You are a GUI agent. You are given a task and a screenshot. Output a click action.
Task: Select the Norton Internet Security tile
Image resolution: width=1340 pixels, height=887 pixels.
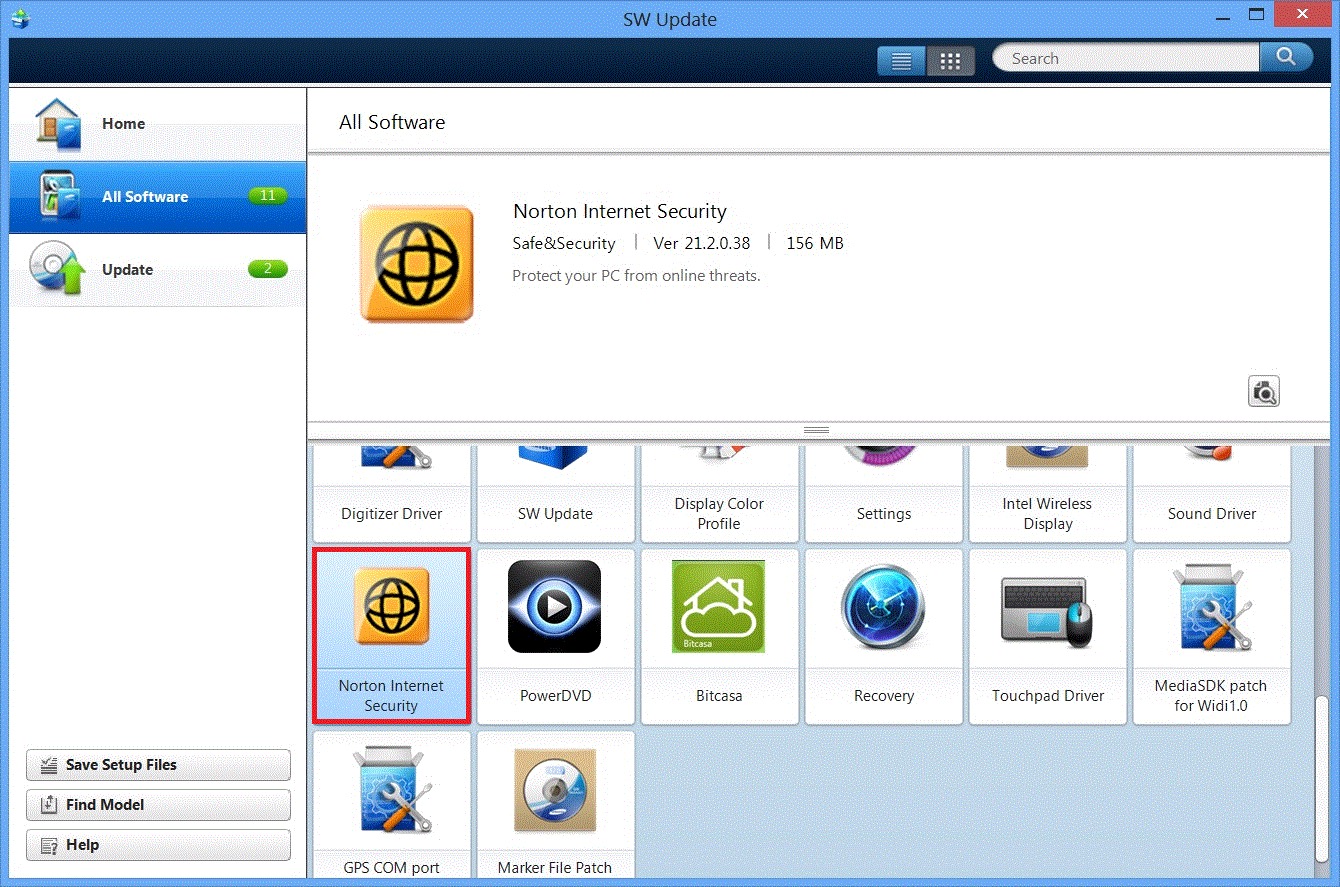pos(392,636)
